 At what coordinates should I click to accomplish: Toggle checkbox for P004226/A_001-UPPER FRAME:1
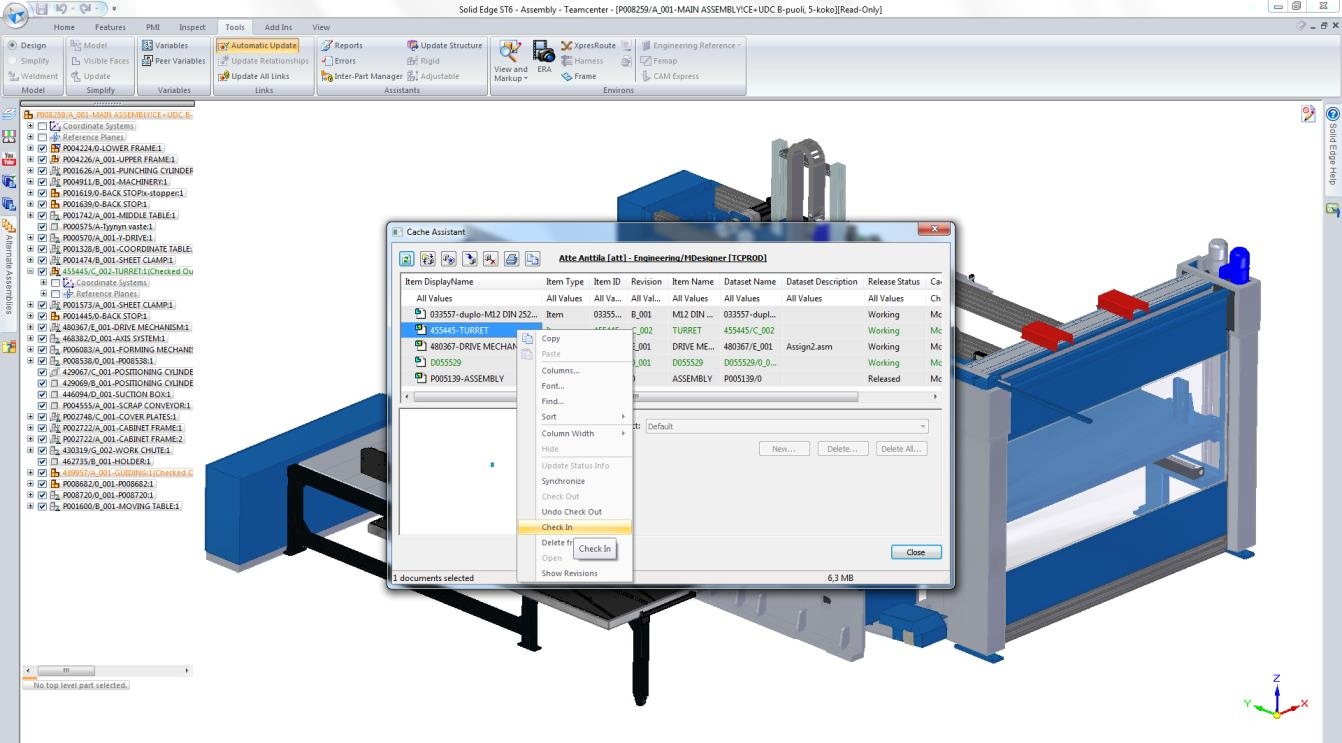(x=42, y=159)
